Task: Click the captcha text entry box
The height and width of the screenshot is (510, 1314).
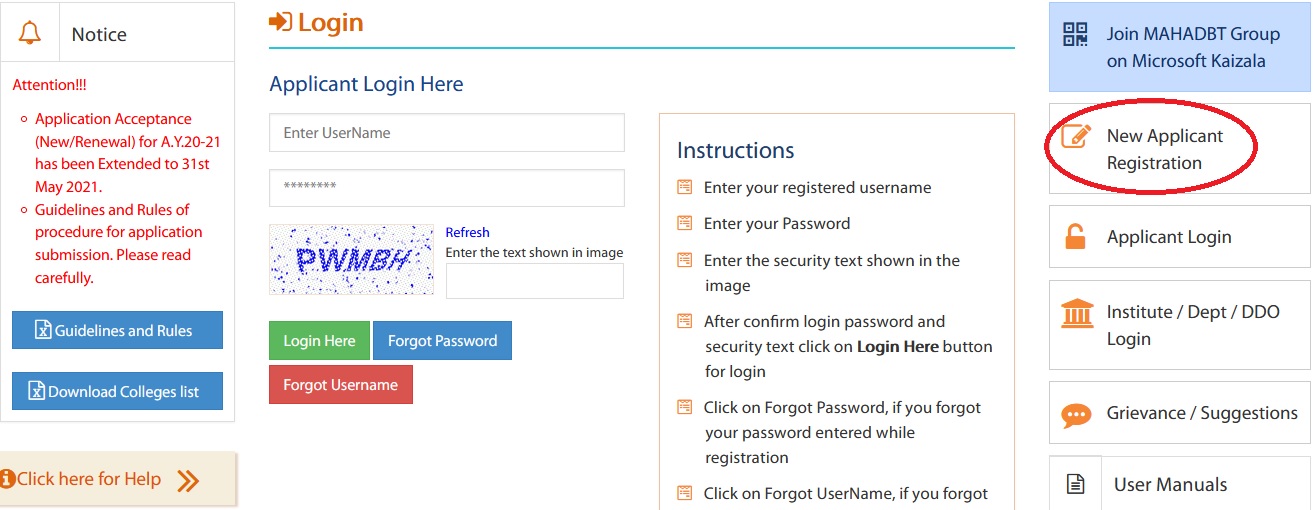Action: (x=535, y=281)
